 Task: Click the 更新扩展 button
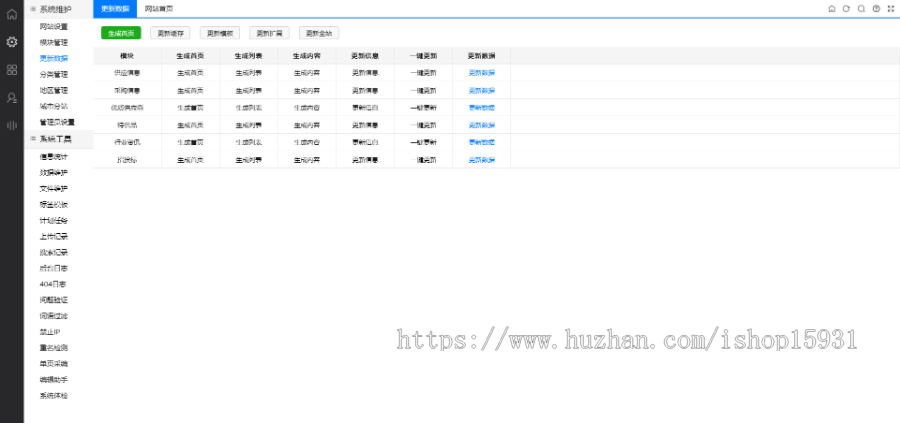[269, 33]
